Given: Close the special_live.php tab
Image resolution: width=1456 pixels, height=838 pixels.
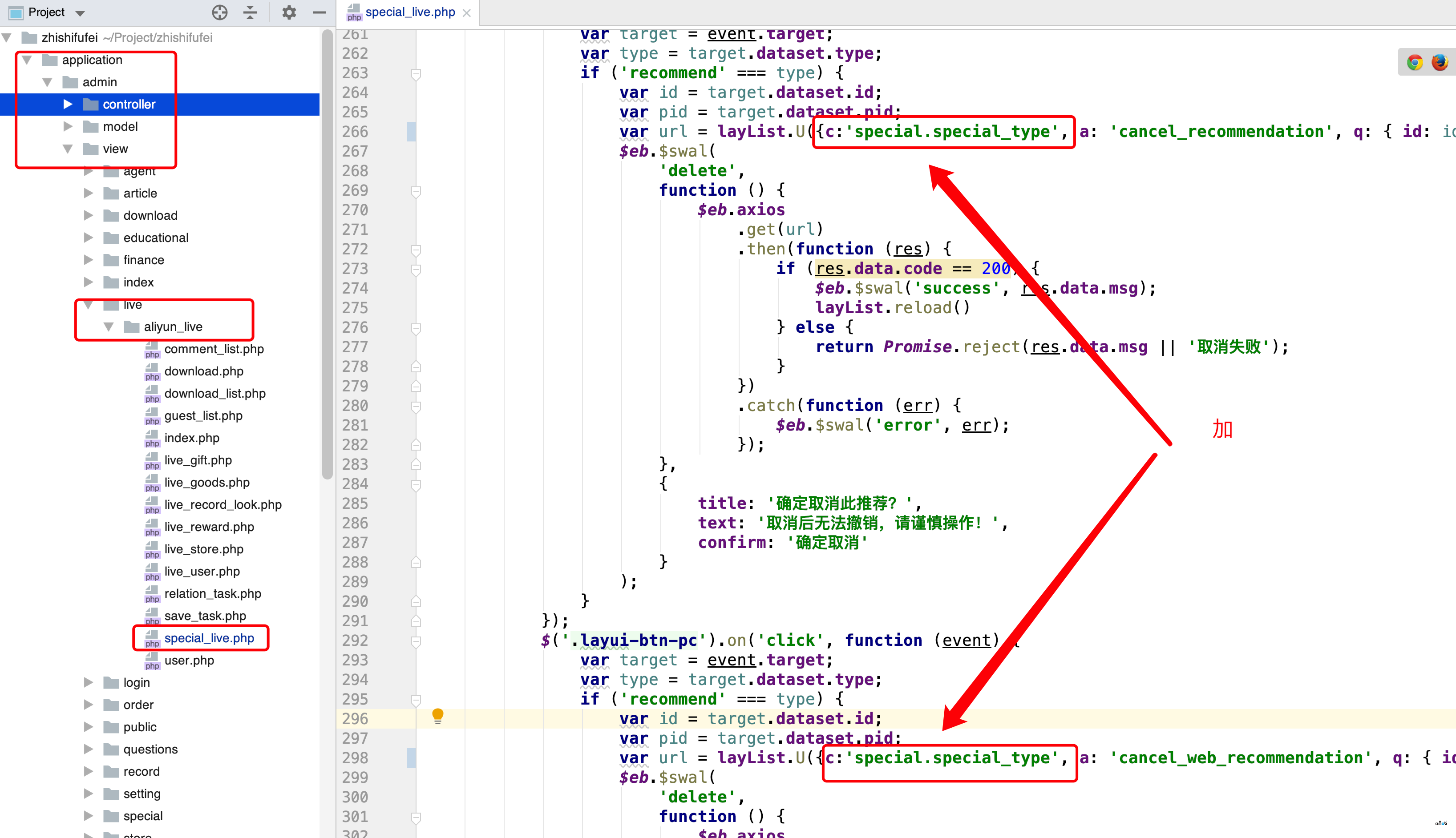Looking at the screenshot, I should (x=467, y=12).
